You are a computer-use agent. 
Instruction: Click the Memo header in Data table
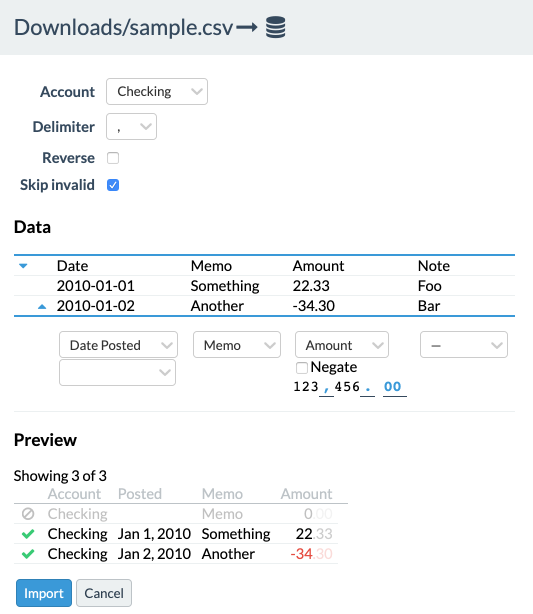pos(211,266)
